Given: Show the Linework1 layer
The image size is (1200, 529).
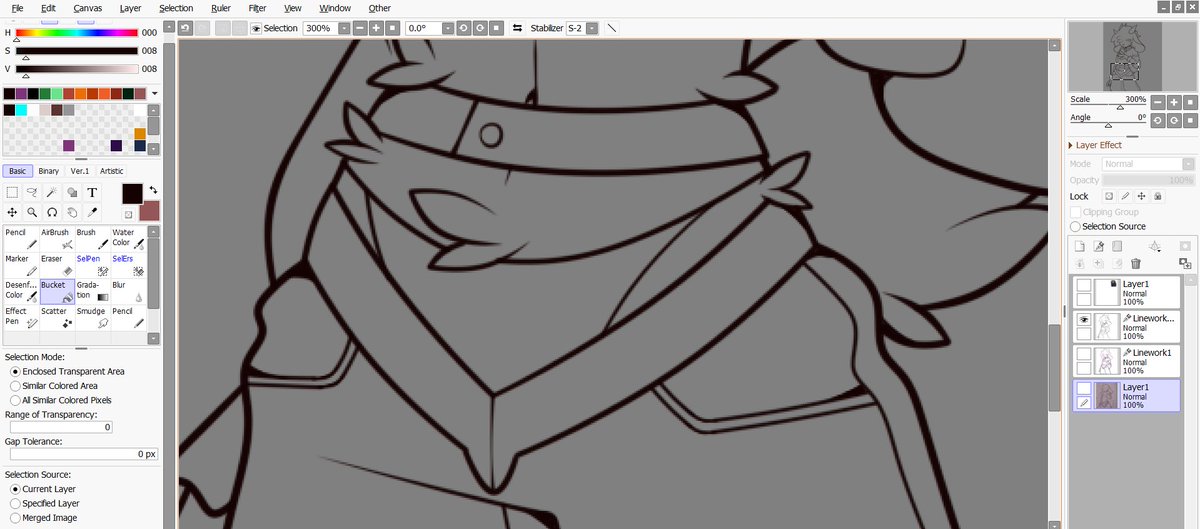Looking at the screenshot, I should (1083, 353).
